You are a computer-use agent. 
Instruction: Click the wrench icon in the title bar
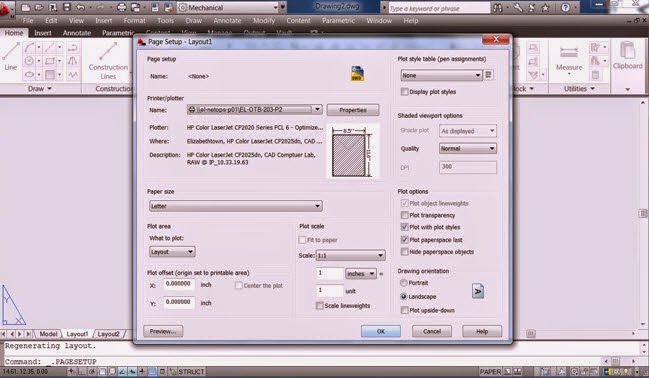coord(518,7)
